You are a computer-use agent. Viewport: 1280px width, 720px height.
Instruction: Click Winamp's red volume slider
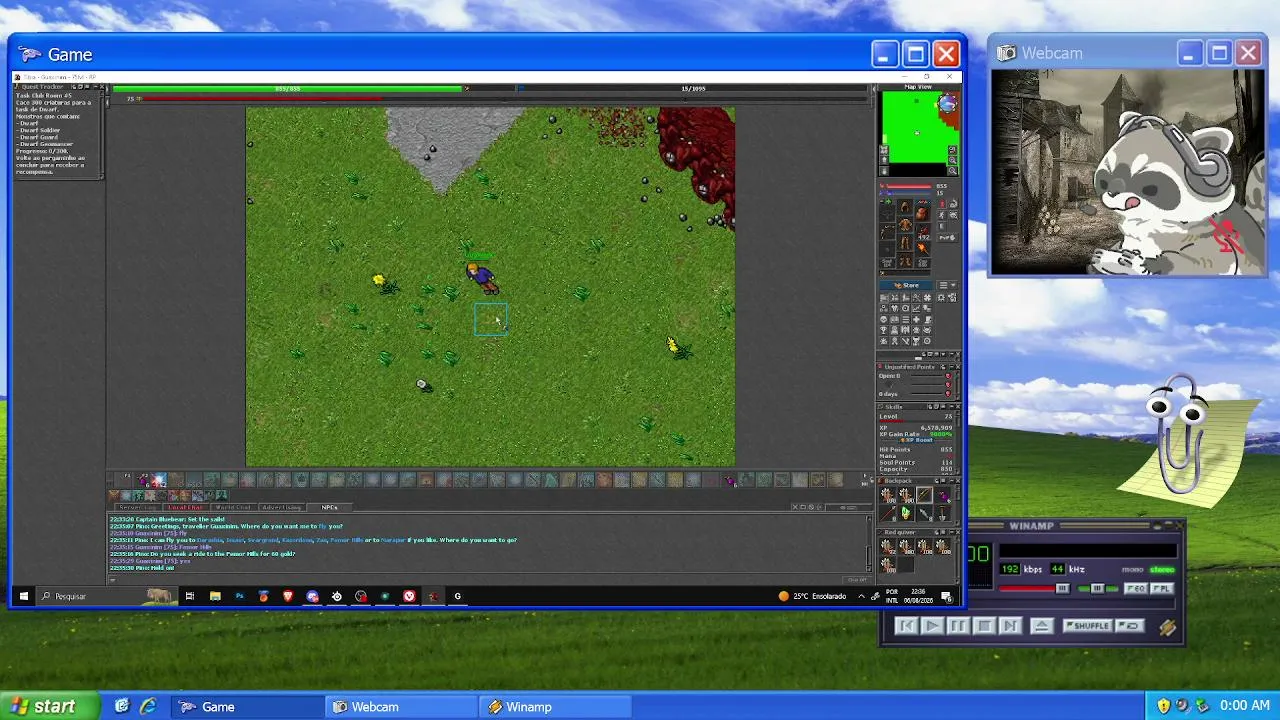[1033, 589]
